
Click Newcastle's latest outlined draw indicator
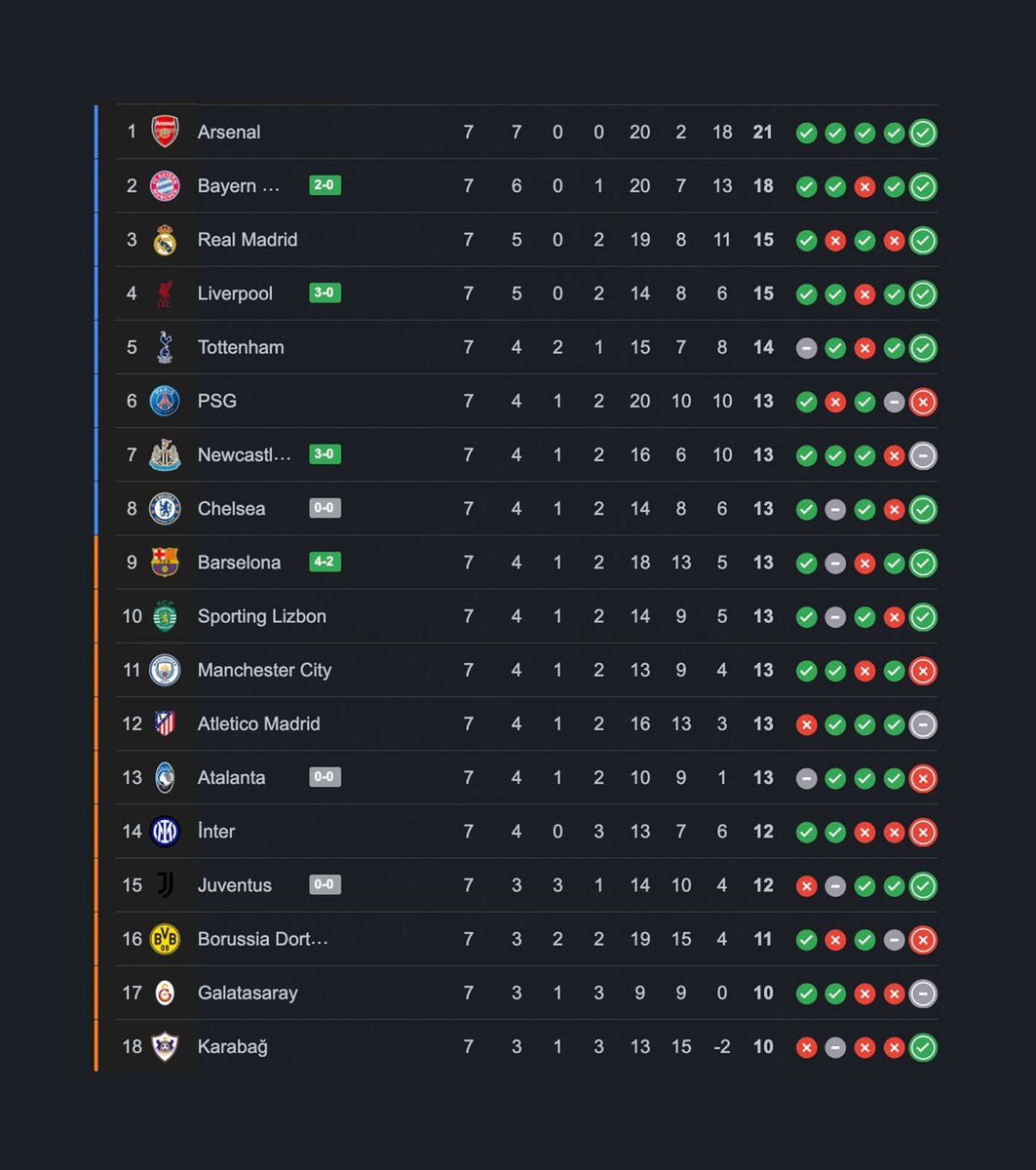click(923, 455)
